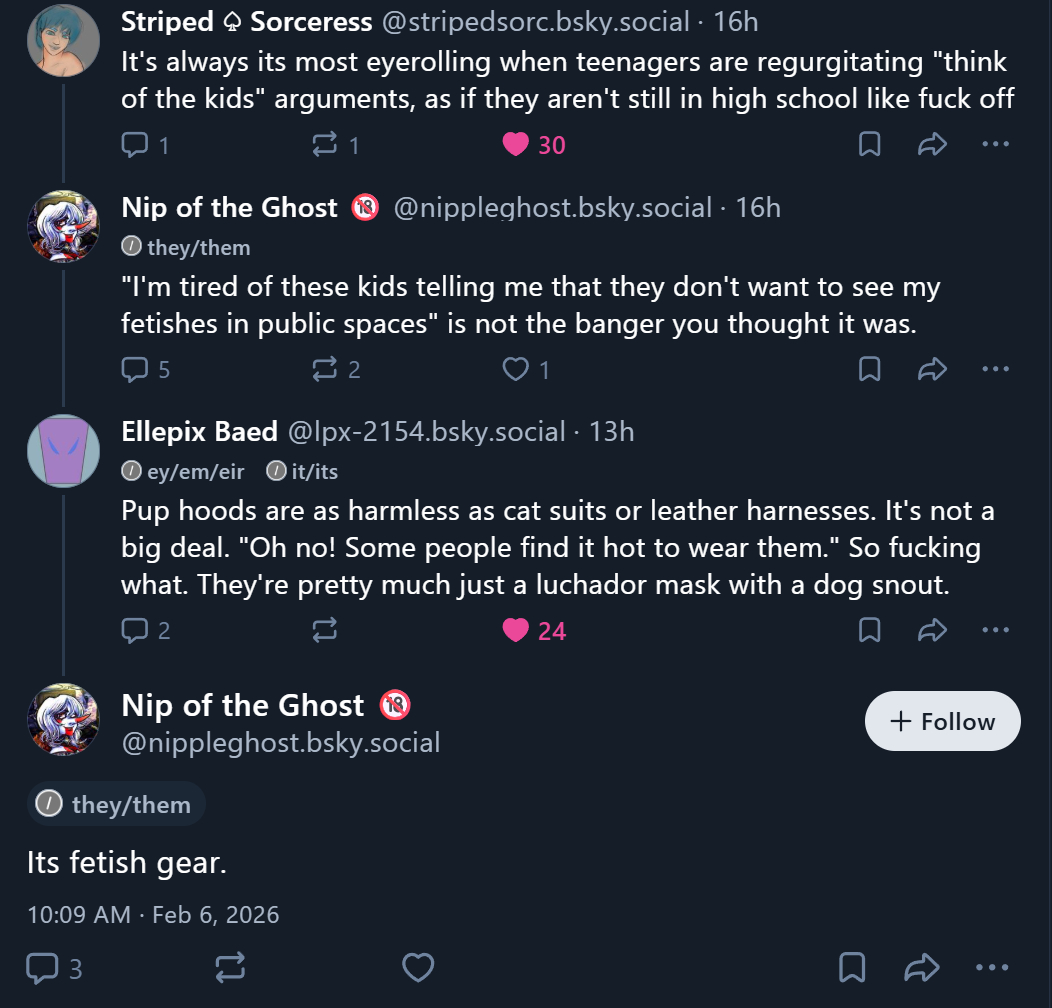Bookmark Ellepix Baed's pup hoods post

click(x=870, y=630)
